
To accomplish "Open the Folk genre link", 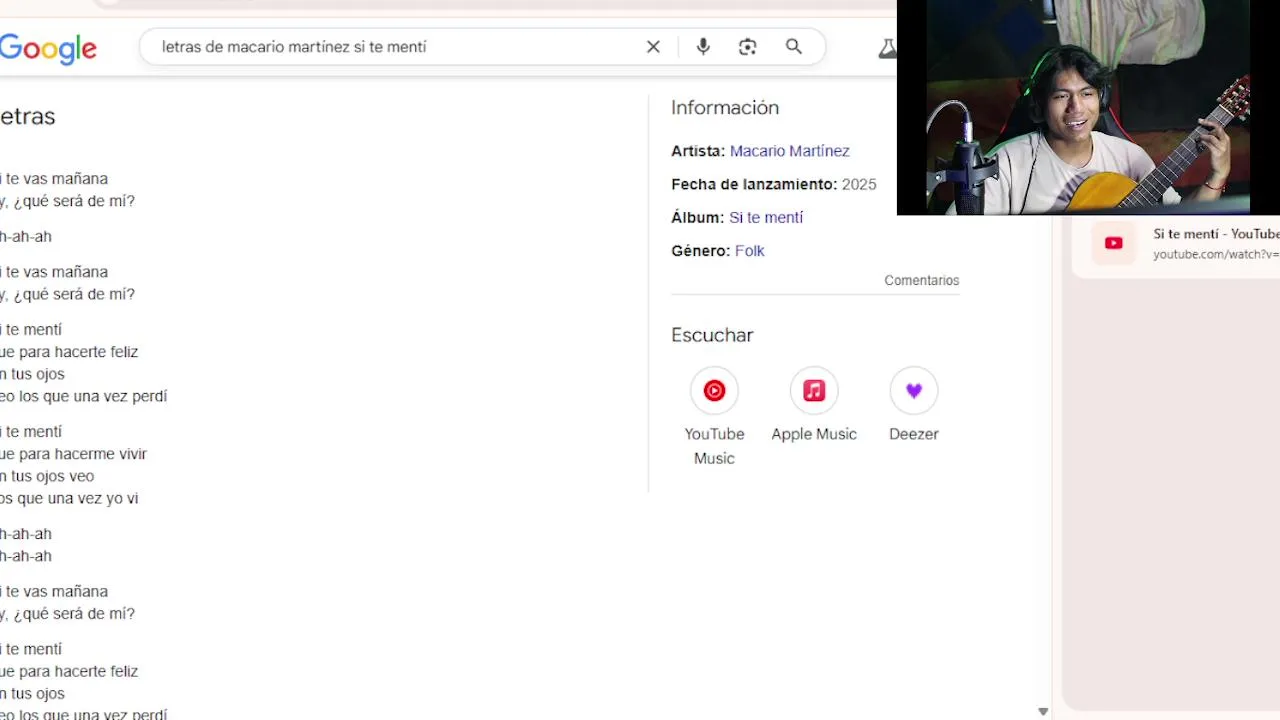I will [x=749, y=251].
